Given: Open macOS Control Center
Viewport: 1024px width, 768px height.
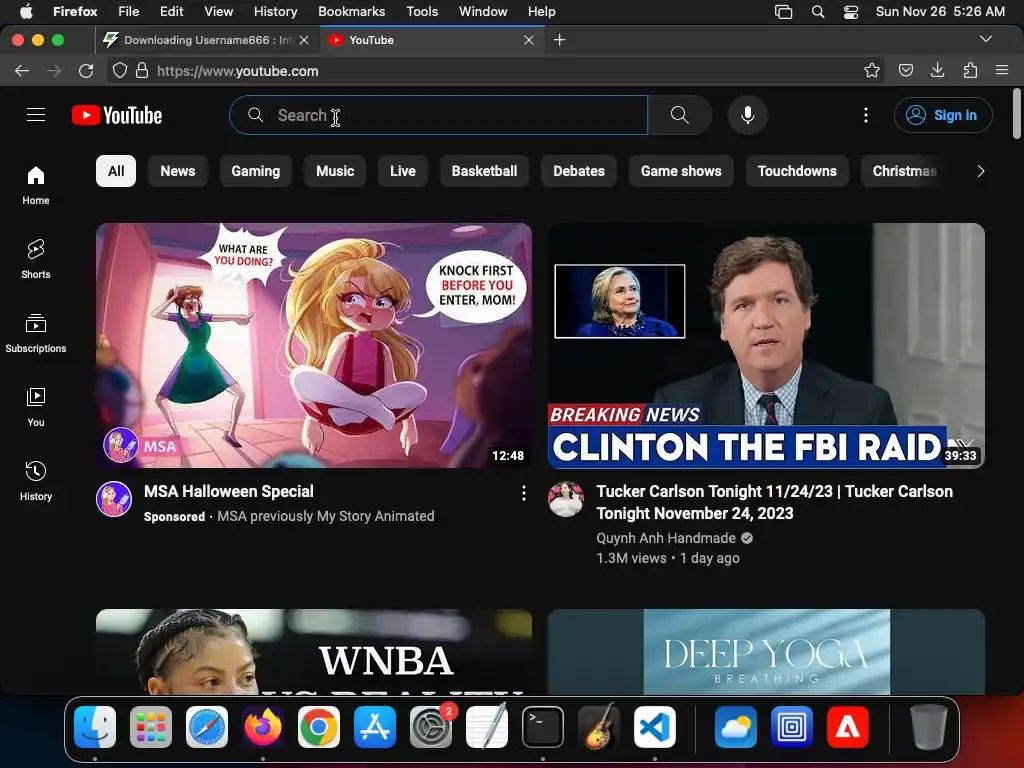Looking at the screenshot, I should point(851,12).
